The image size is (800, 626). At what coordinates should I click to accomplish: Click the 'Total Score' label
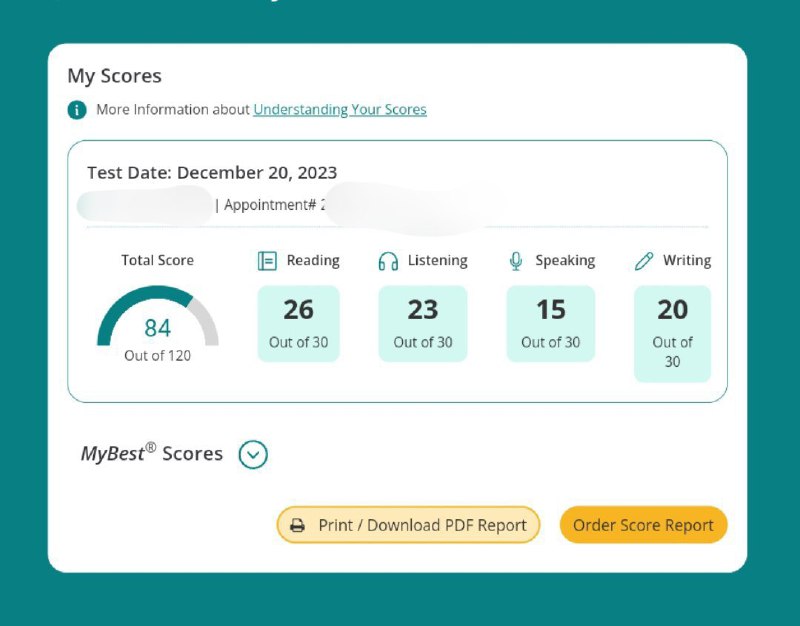pos(158,260)
